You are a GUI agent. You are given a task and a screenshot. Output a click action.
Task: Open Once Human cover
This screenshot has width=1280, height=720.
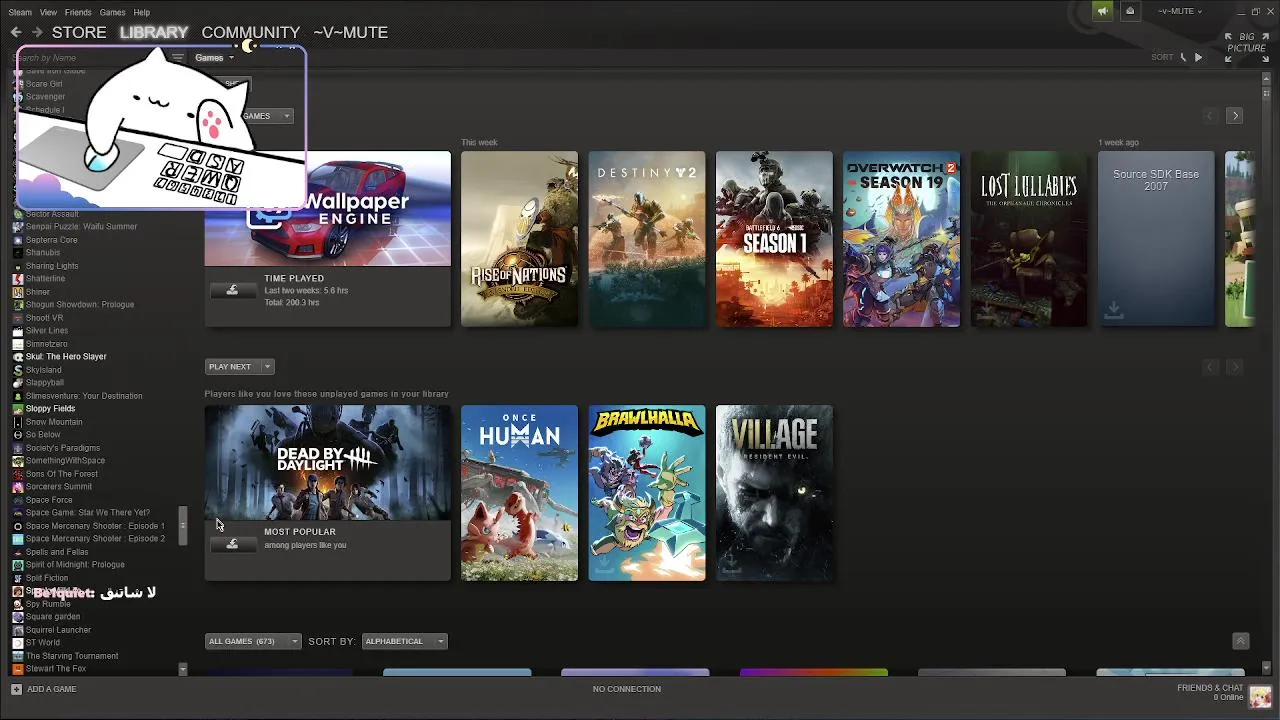click(519, 493)
